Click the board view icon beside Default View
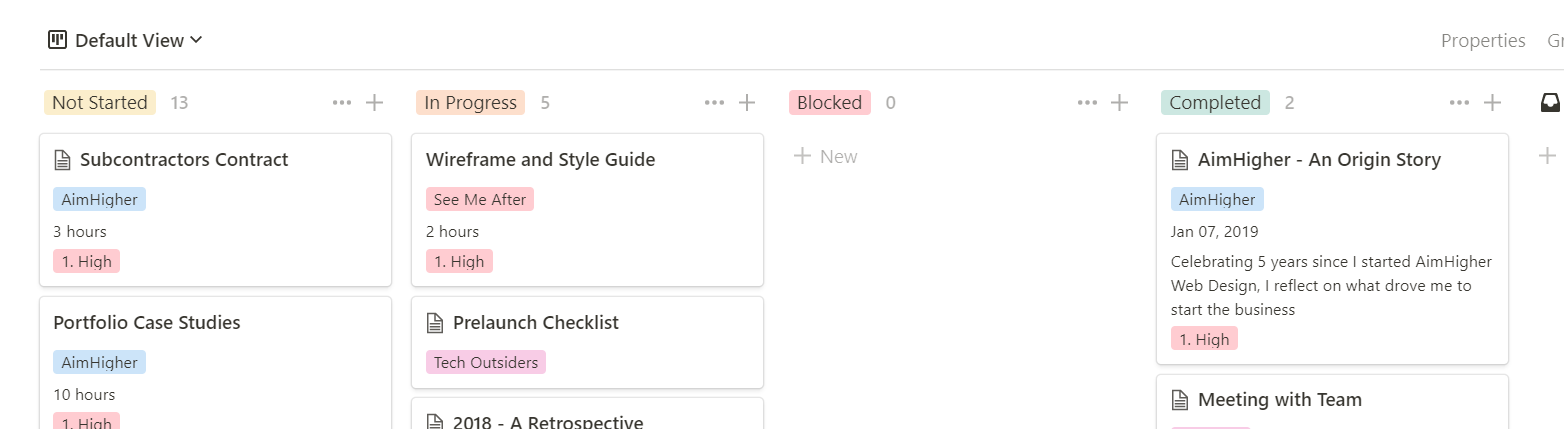Viewport: 1564px width, 429px height. pos(57,41)
